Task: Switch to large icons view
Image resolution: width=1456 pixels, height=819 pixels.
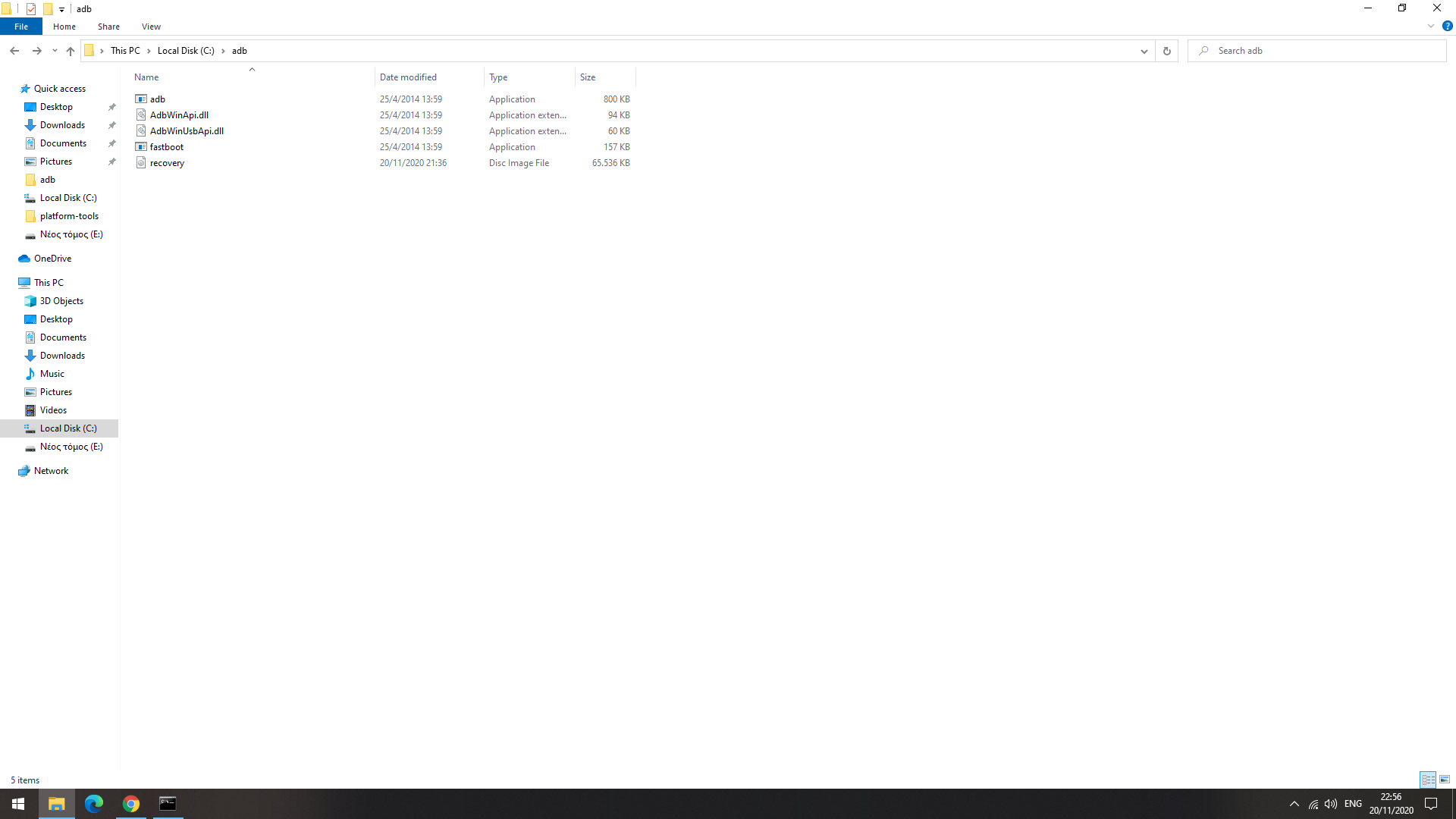Action: click(x=1445, y=780)
